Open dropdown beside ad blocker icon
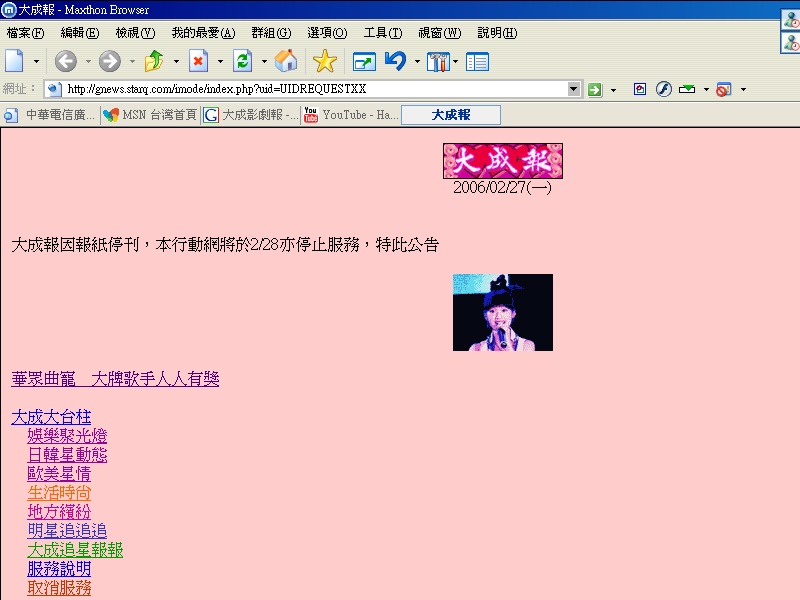Viewport: 800px width, 600px height. 743,90
